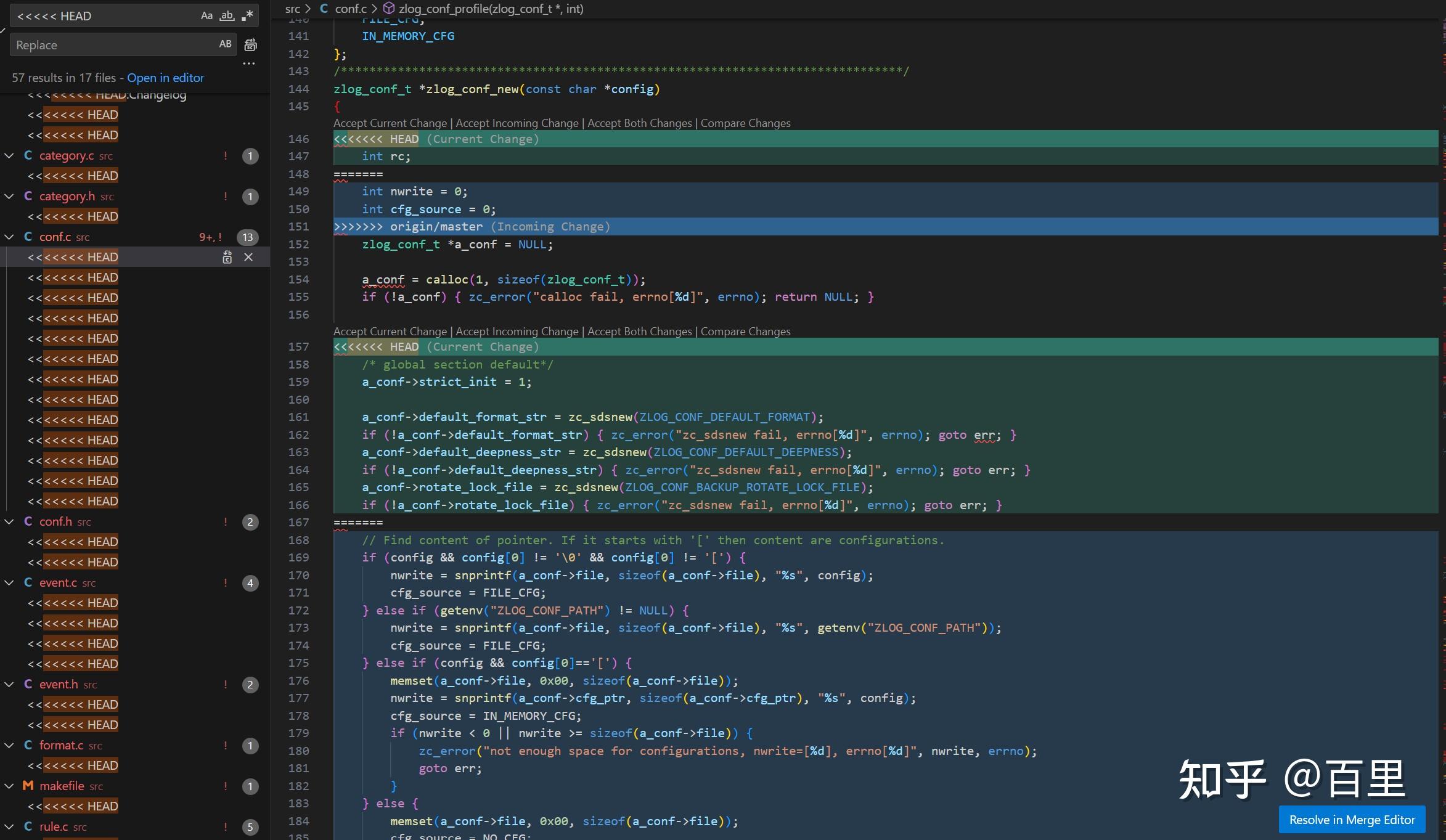The image size is (1446, 840).
Task: Open the category.c file row
Action: pos(135,155)
